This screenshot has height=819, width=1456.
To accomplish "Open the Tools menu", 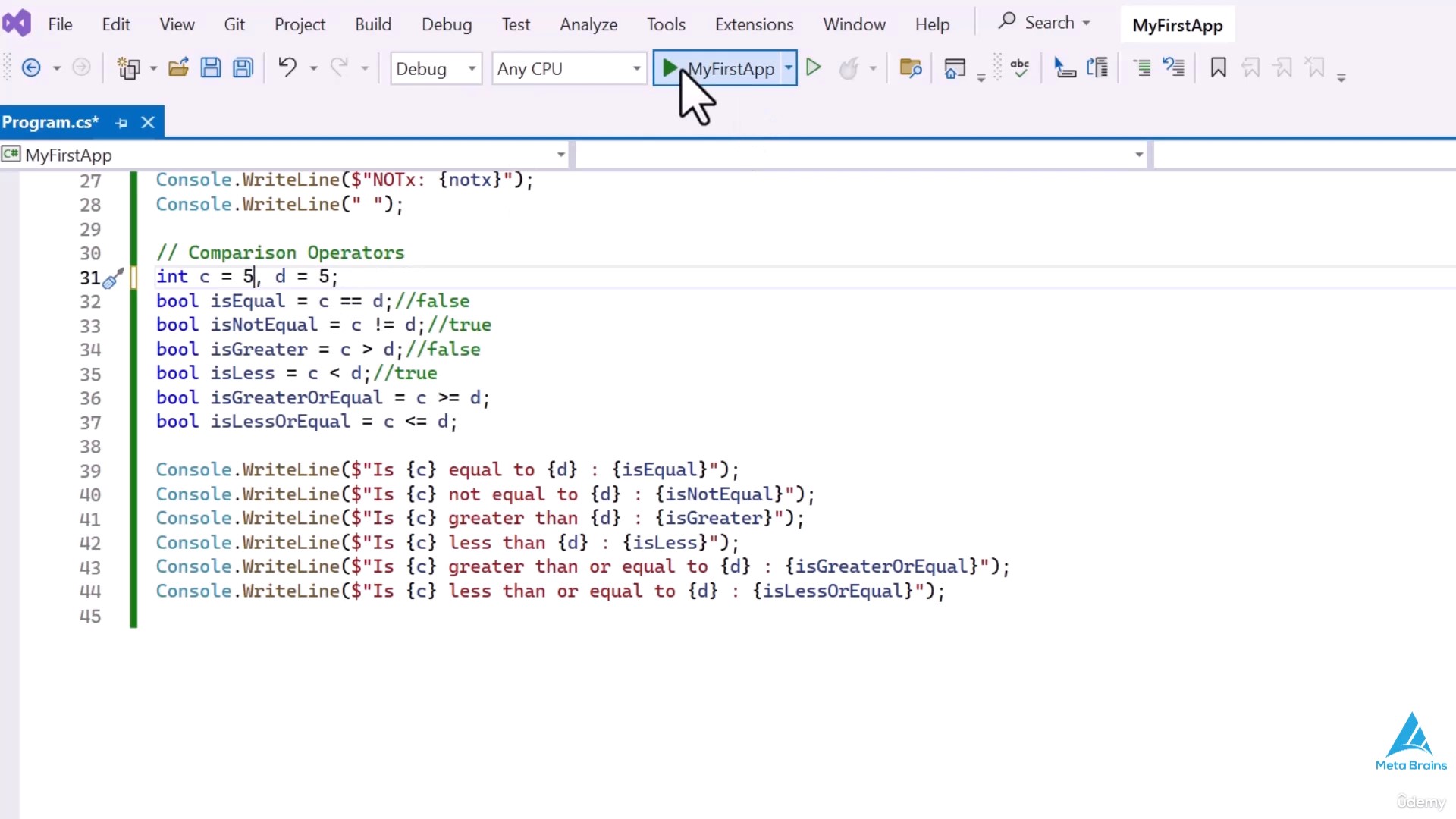I will [666, 24].
